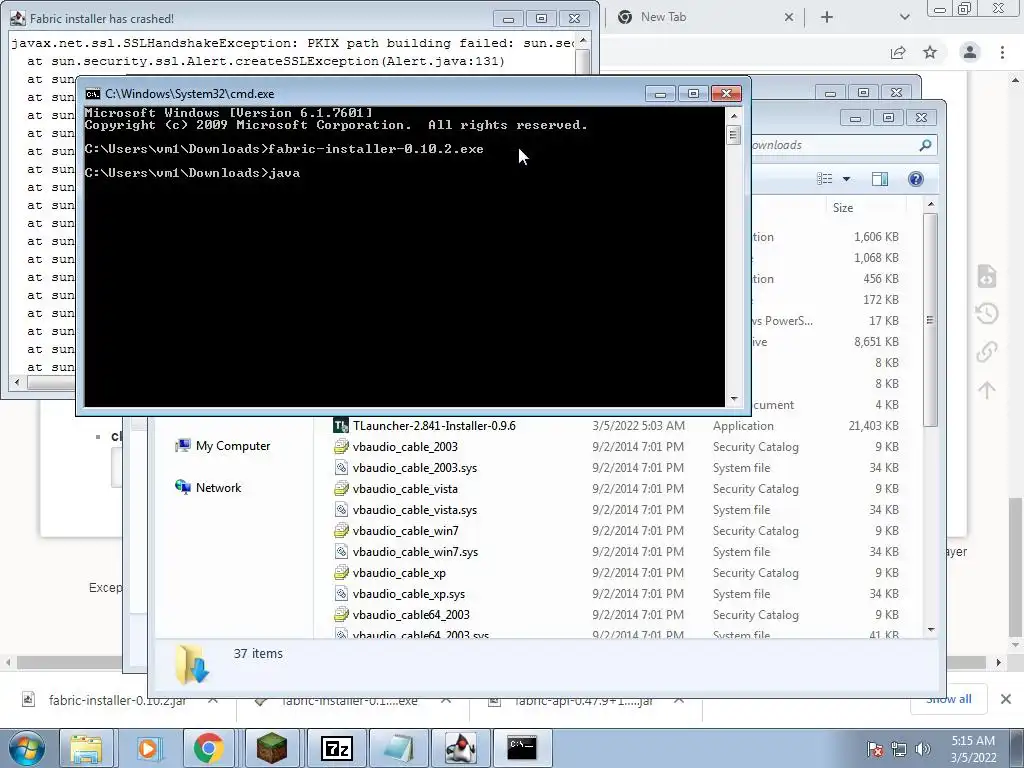Click the Chrome profile avatar icon
Image resolution: width=1024 pixels, height=768 pixels.
[x=970, y=52]
